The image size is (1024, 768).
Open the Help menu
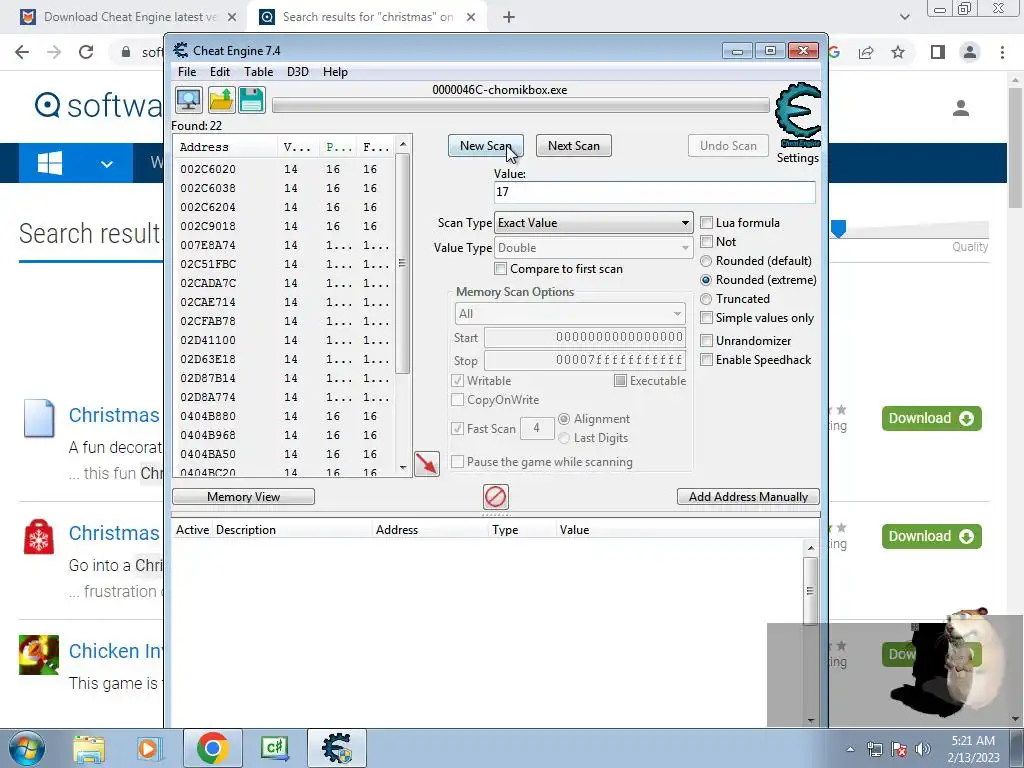pos(335,72)
